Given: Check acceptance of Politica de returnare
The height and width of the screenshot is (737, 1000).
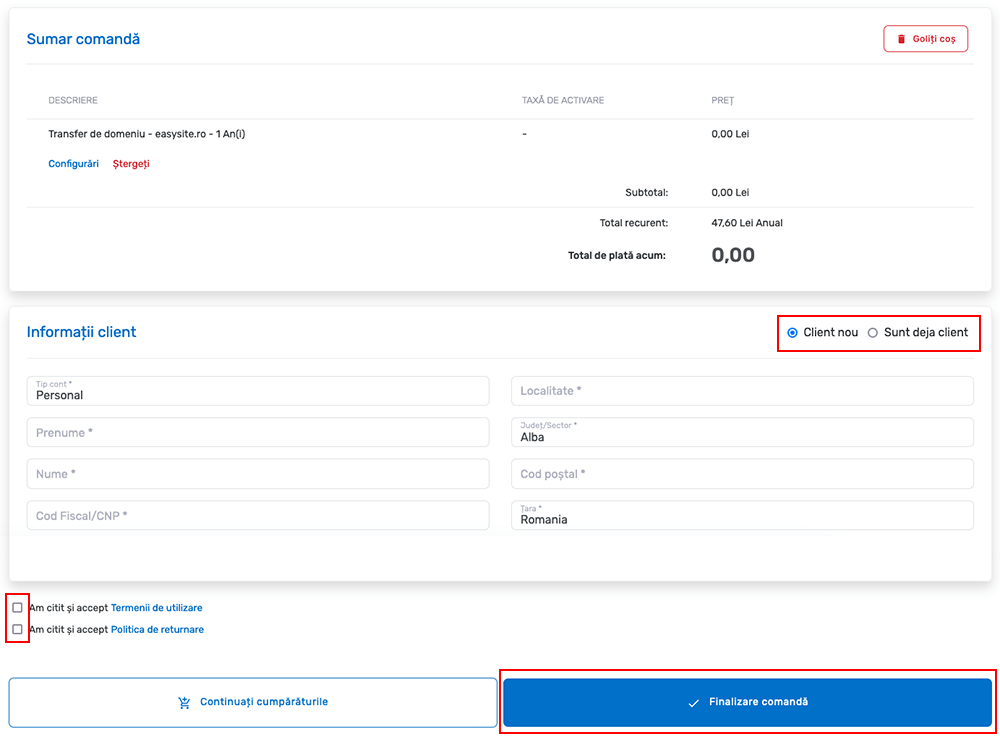Looking at the screenshot, I should click(x=17, y=629).
